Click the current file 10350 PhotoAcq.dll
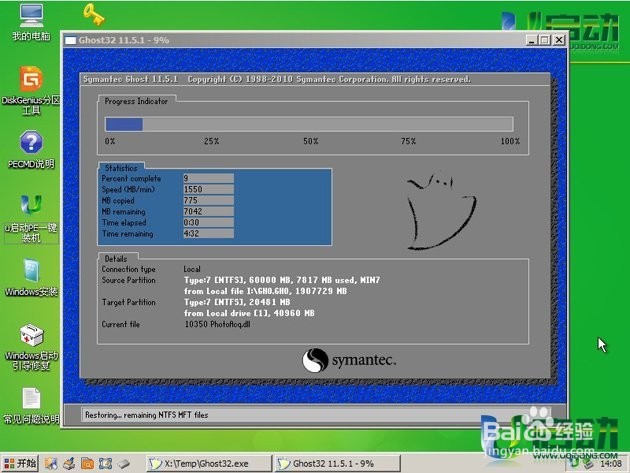Image resolution: width=630 pixels, height=473 pixels. [217, 324]
